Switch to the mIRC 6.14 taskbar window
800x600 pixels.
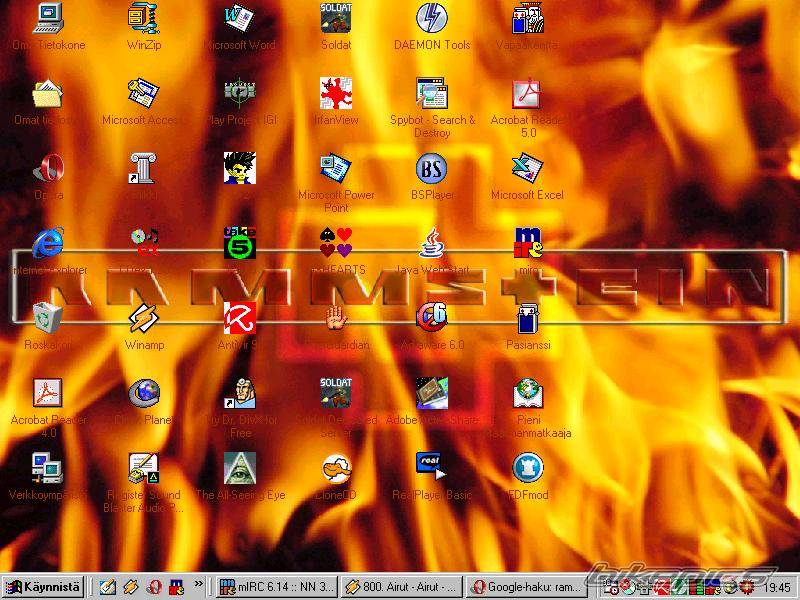coord(277,587)
